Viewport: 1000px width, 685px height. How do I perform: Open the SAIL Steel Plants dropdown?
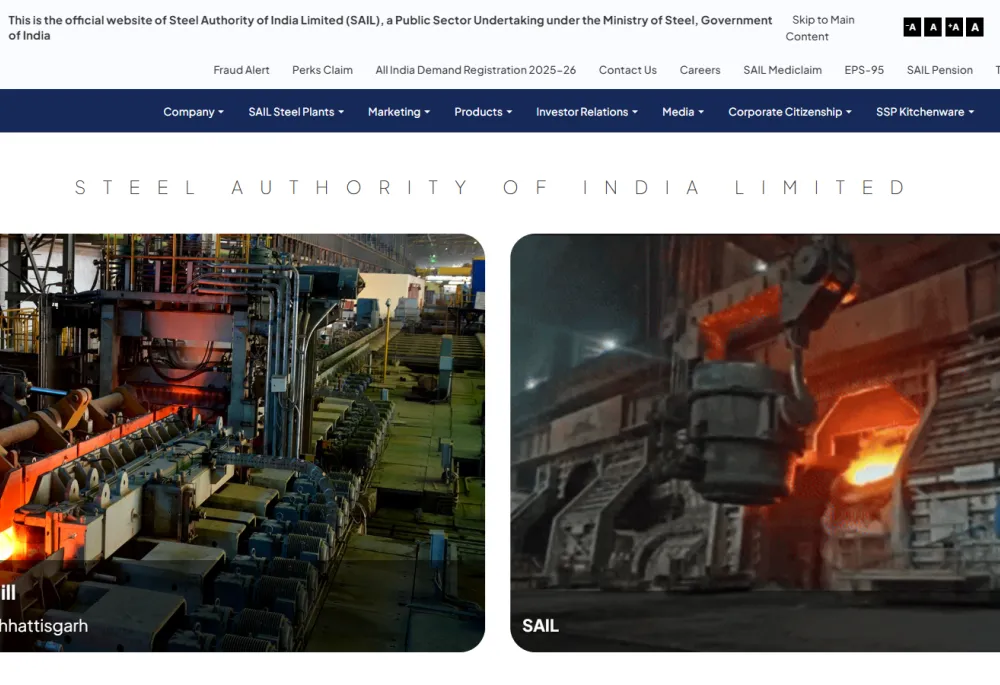point(296,112)
